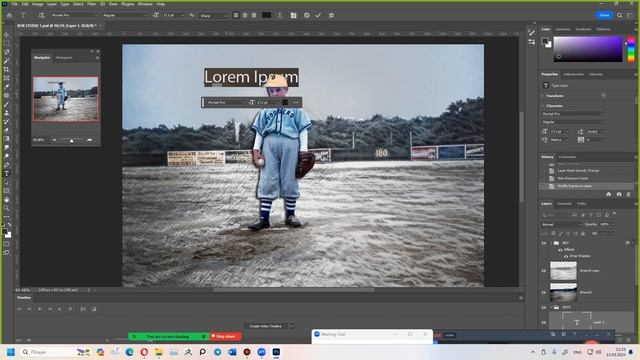Create new document from current state icon

click(x=609, y=194)
